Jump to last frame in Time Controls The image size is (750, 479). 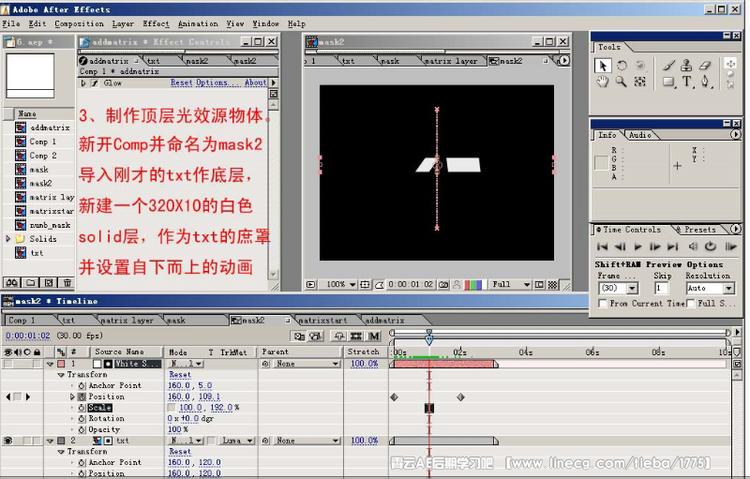[x=673, y=247]
